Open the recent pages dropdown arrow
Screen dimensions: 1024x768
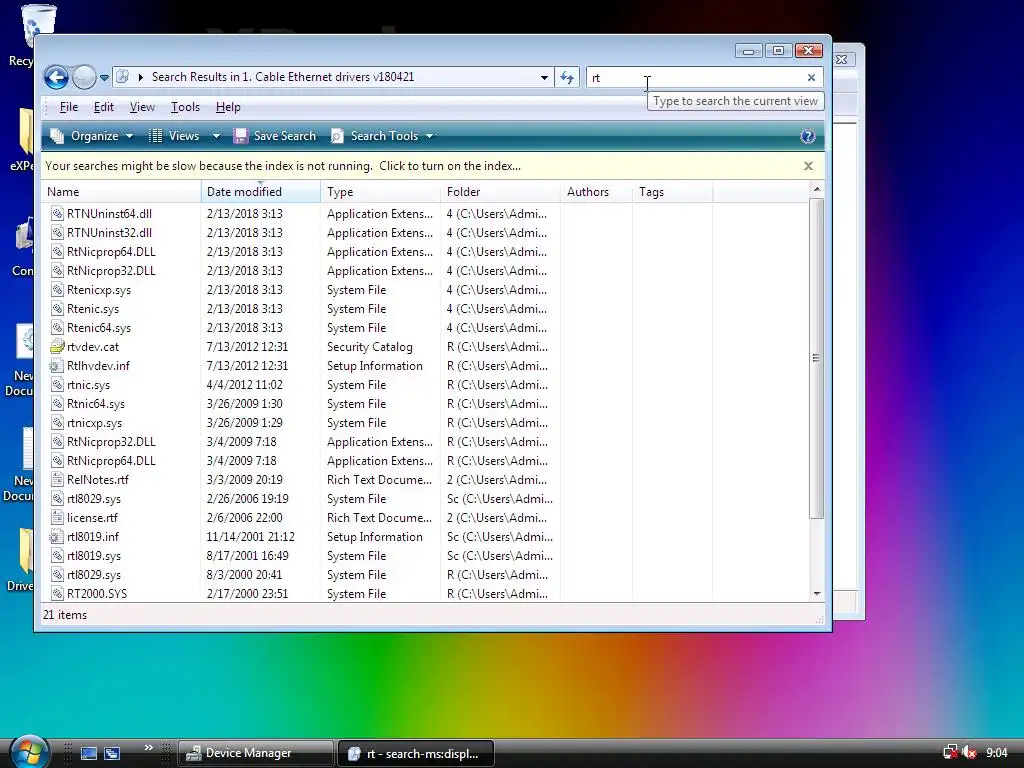[104, 78]
